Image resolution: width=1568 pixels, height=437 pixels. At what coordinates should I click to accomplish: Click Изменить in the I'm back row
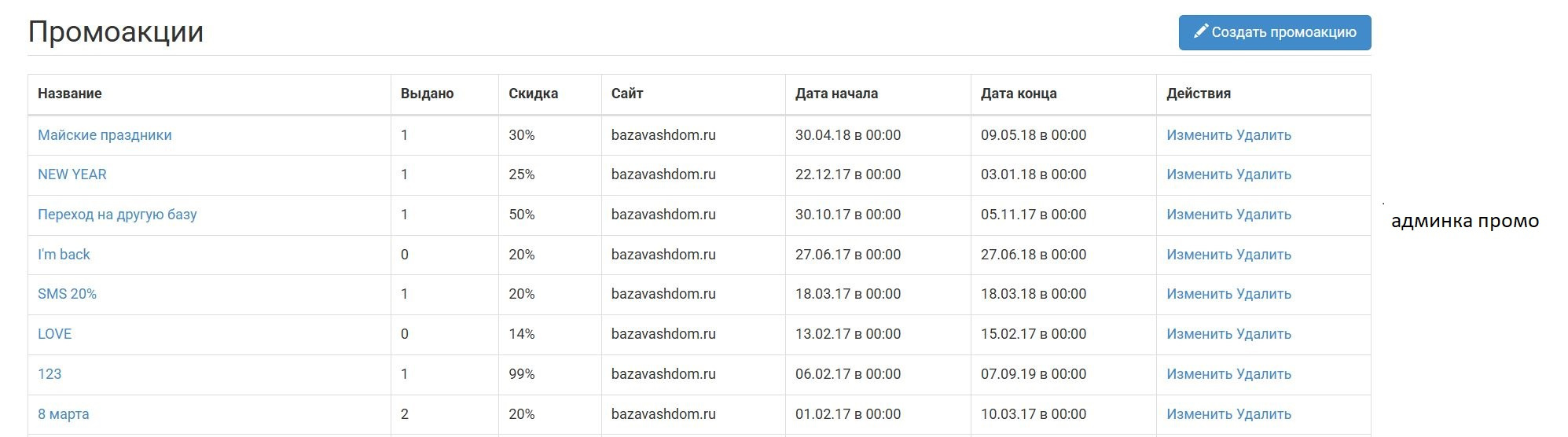coord(1199,255)
